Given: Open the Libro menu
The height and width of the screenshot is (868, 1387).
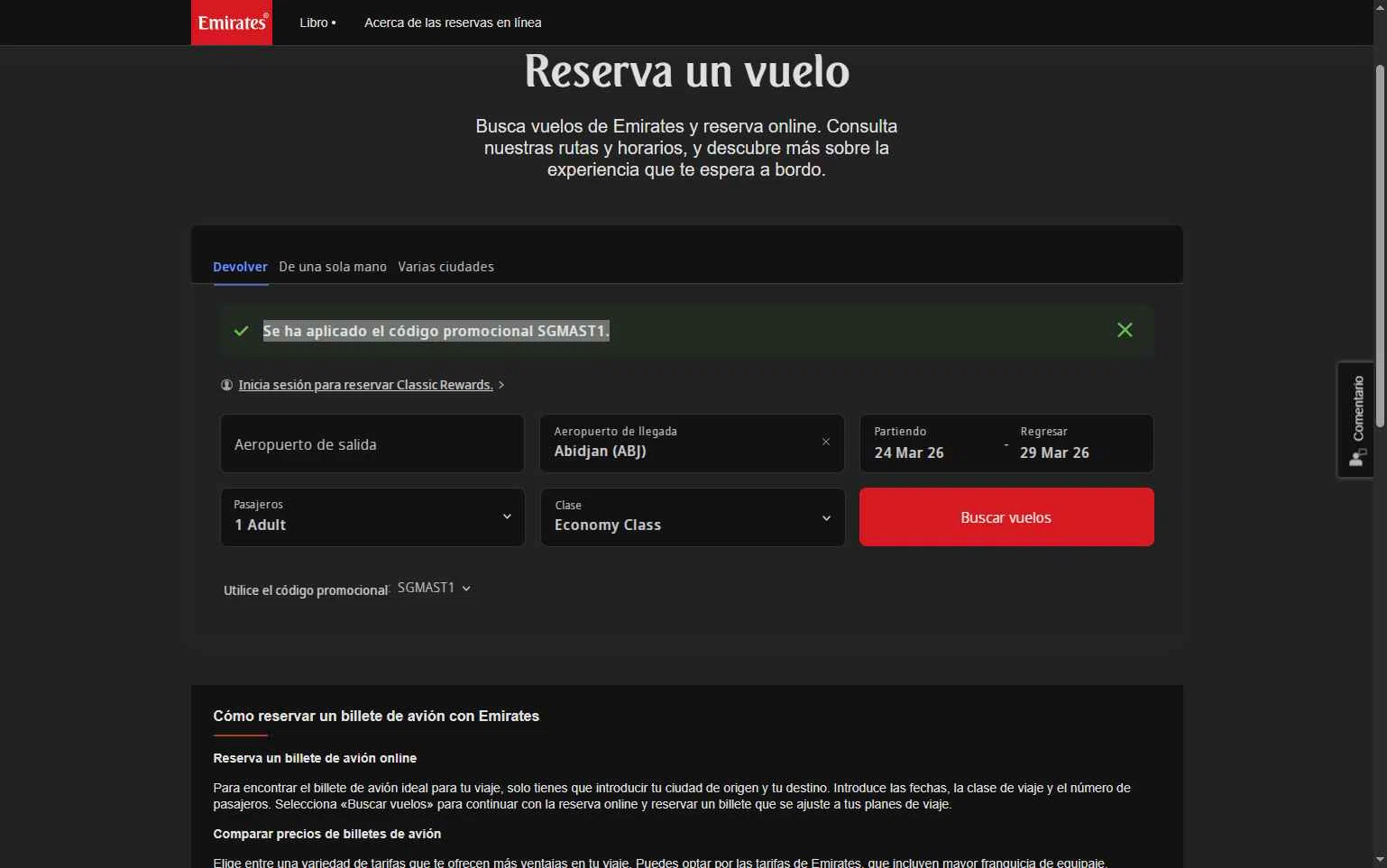Looking at the screenshot, I should coord(317,23).
